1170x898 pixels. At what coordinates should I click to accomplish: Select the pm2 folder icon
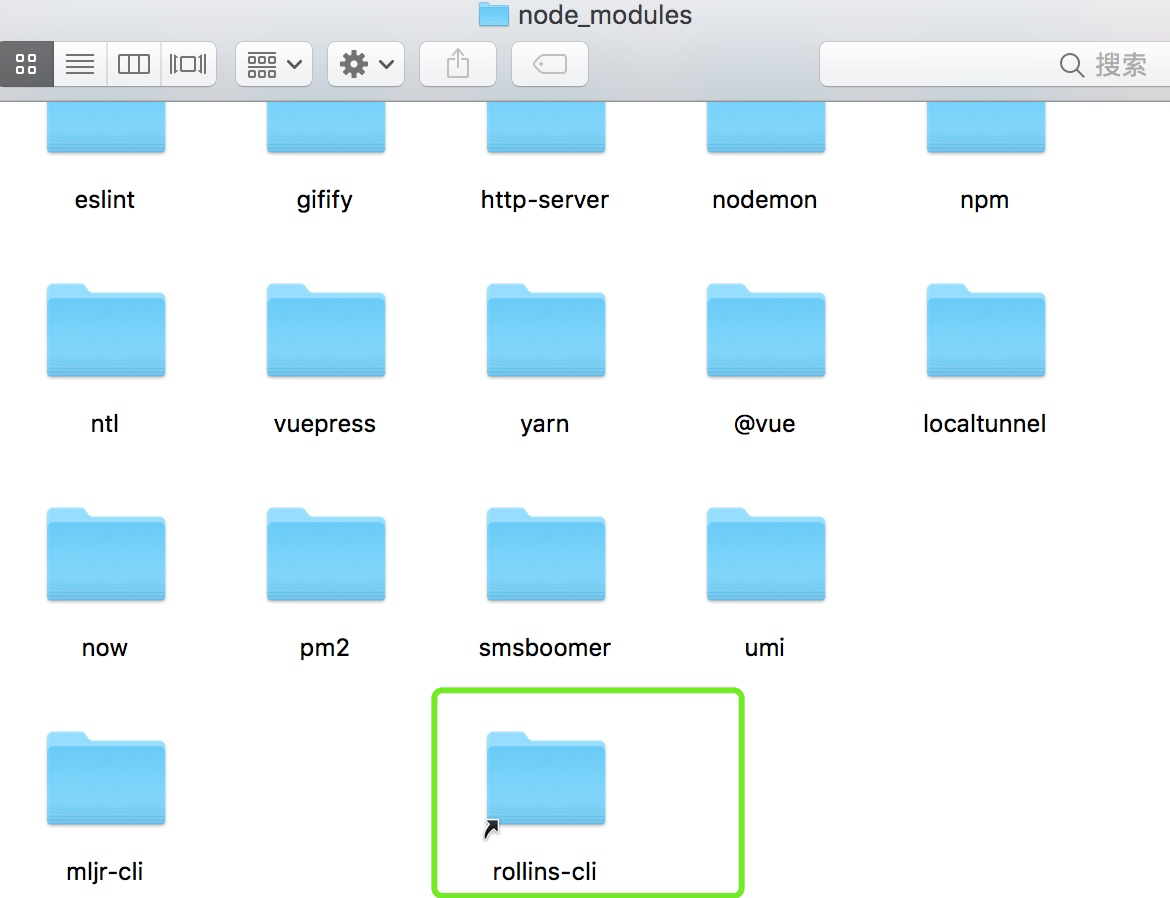(326, 554)
